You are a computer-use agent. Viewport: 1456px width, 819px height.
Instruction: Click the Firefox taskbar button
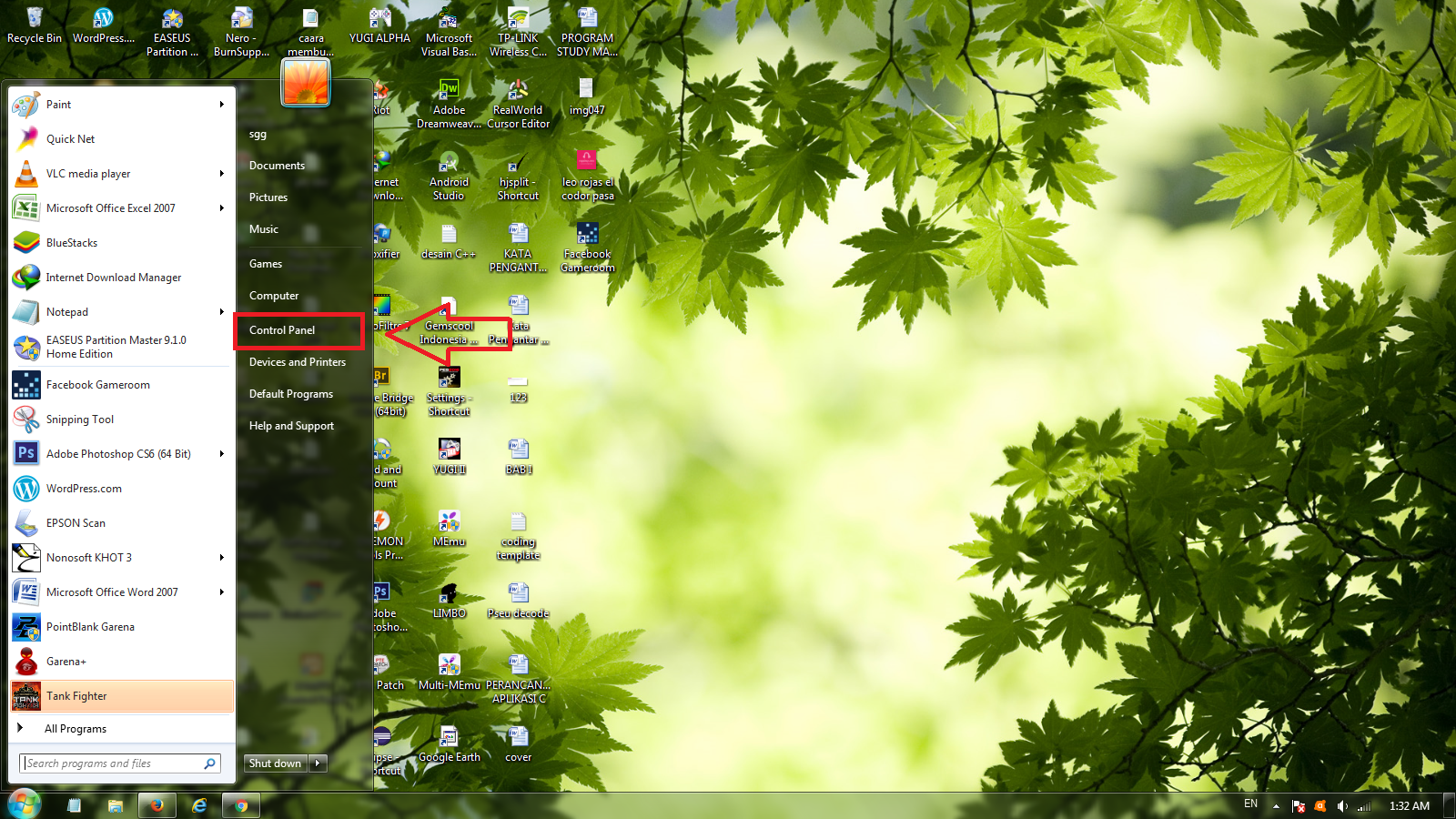[x=157, y=805]
